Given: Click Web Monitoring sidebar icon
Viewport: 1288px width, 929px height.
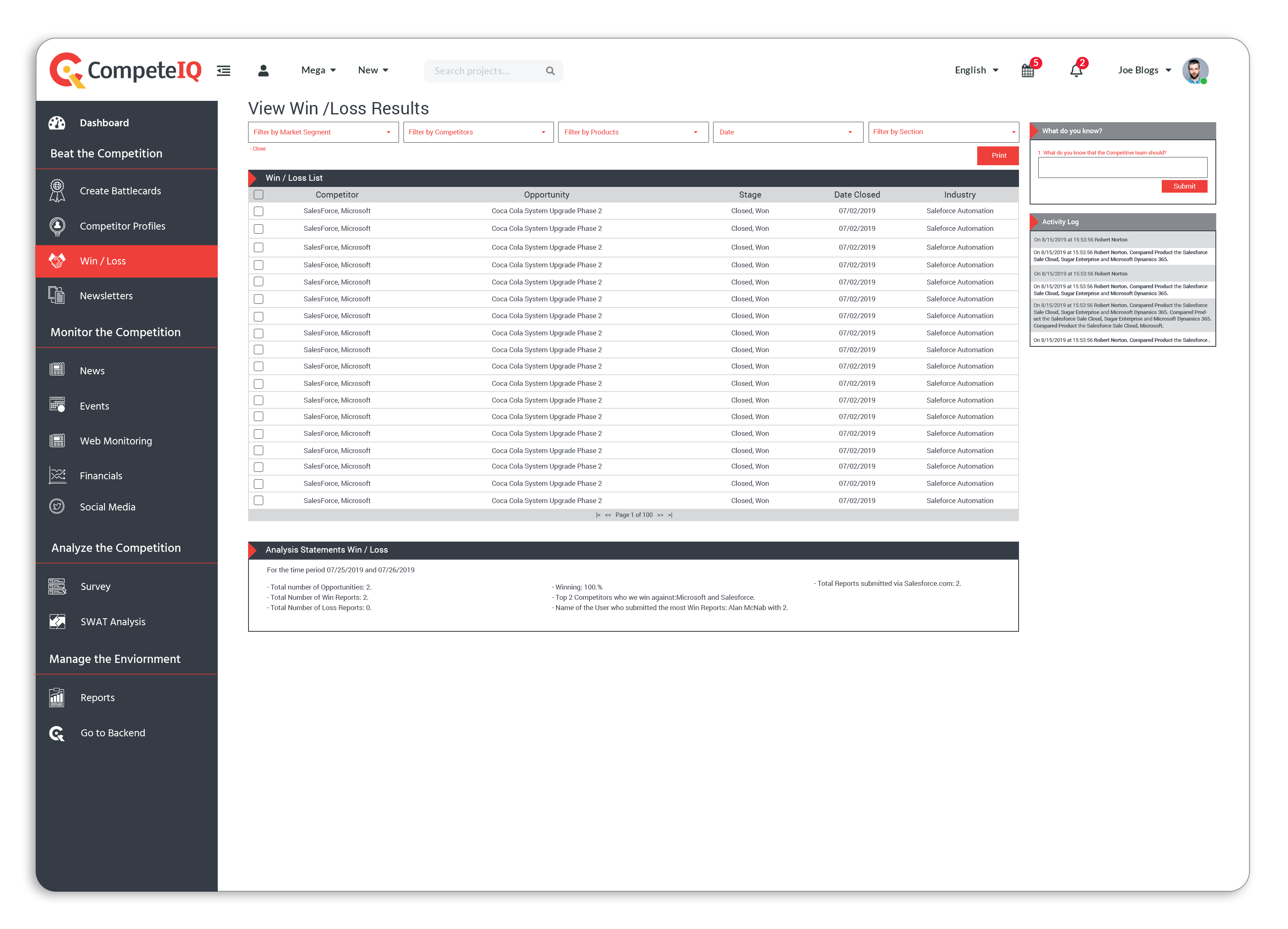Looking at the screenshot, I should pyautogui.click(x=57, y=440).
